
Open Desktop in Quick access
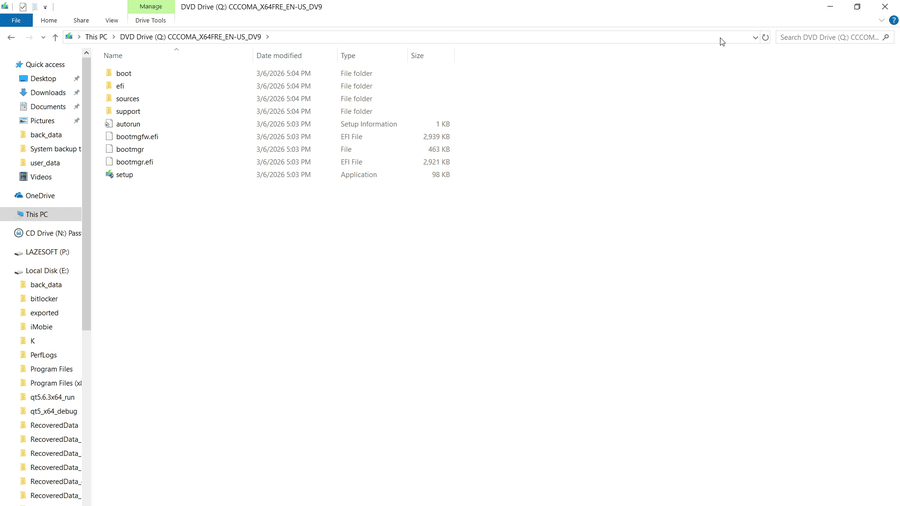43,79
